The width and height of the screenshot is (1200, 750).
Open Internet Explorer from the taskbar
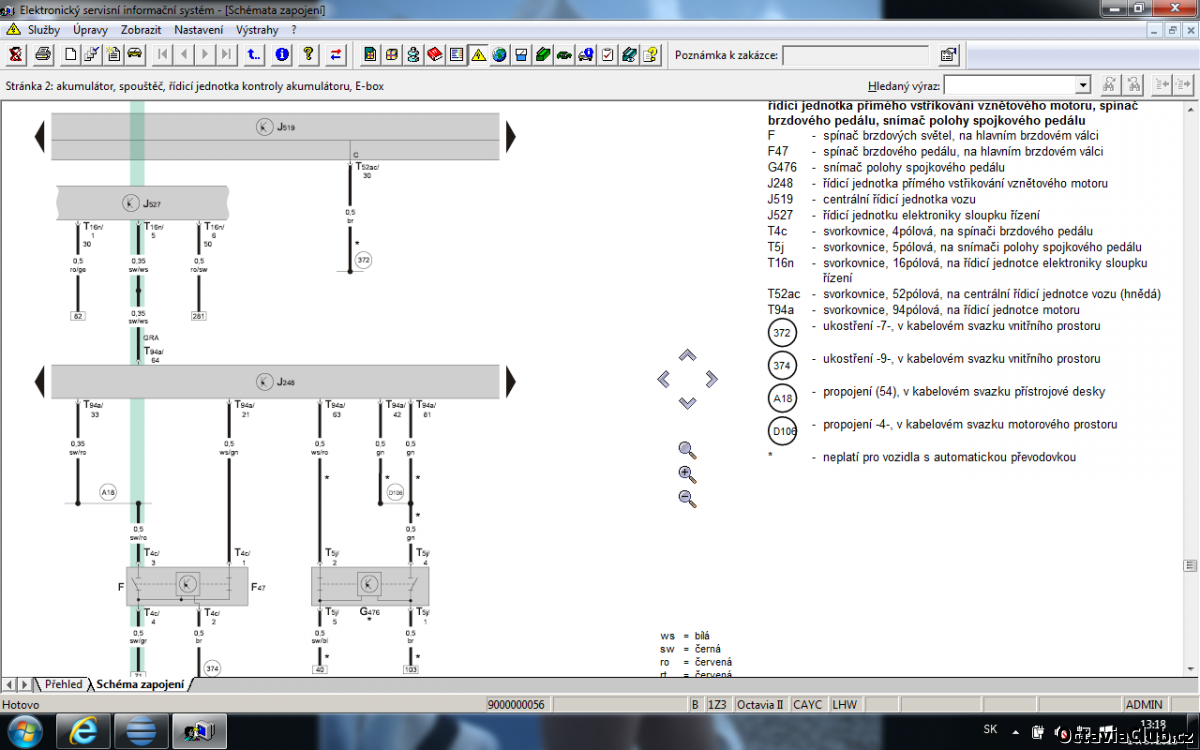85,731
